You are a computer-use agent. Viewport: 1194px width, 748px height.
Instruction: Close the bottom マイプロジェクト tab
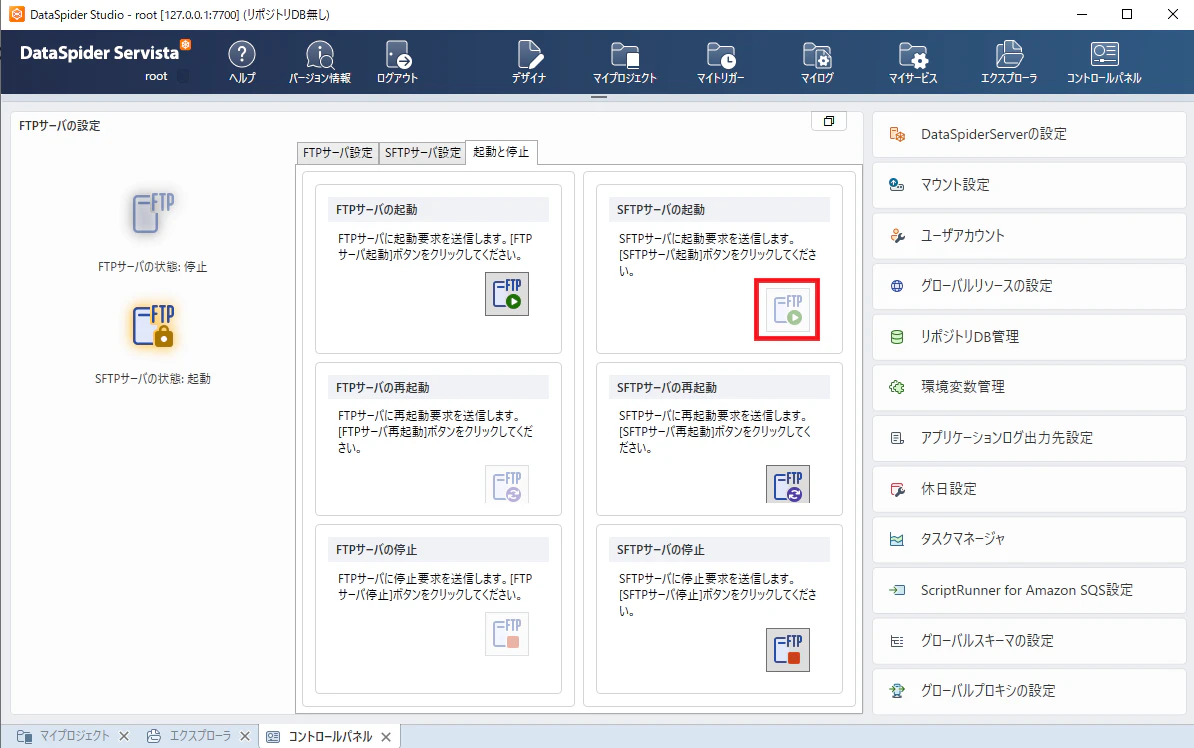click(x=124, y=737)
